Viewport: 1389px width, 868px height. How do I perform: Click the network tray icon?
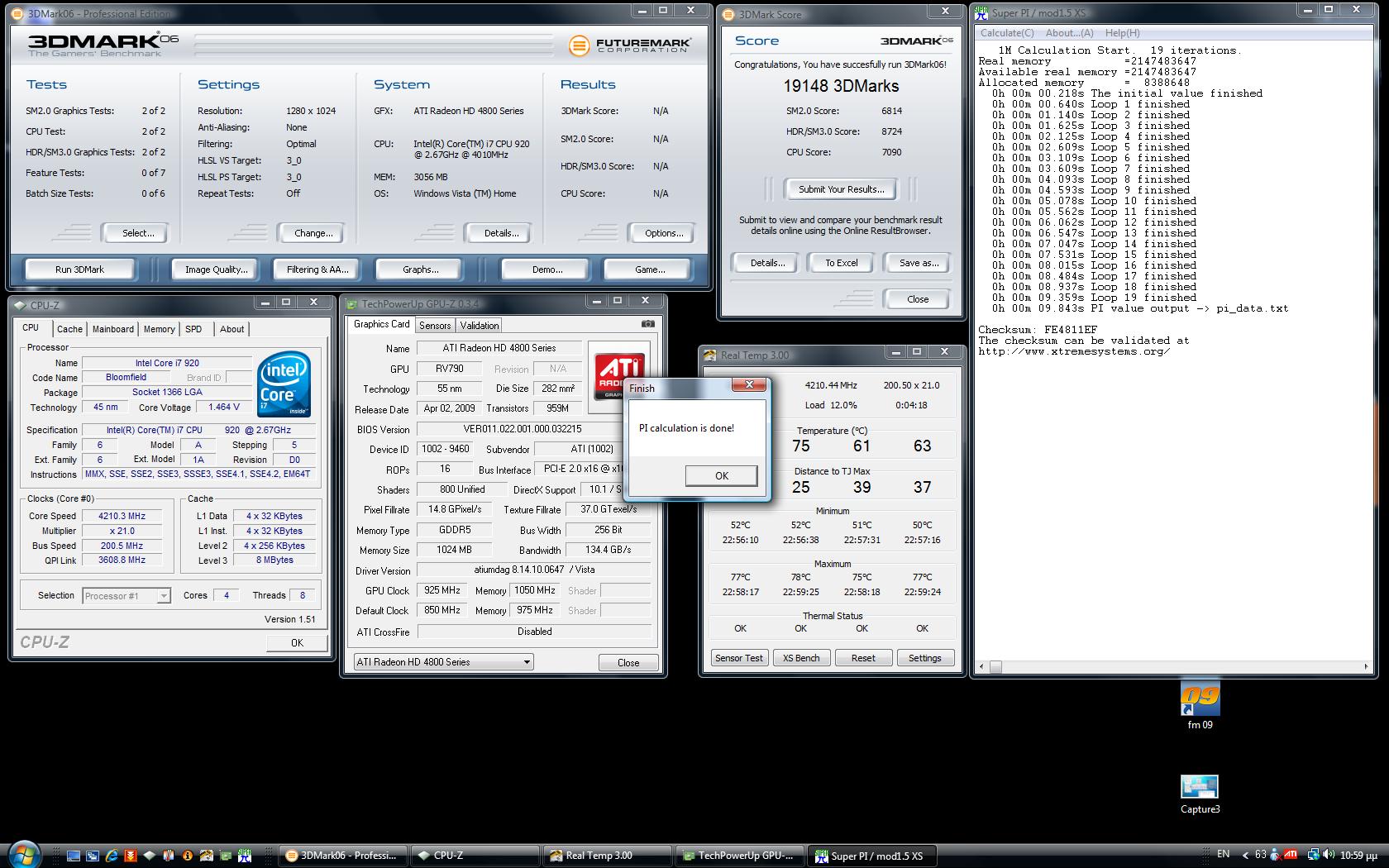(x=1313, y=855)
